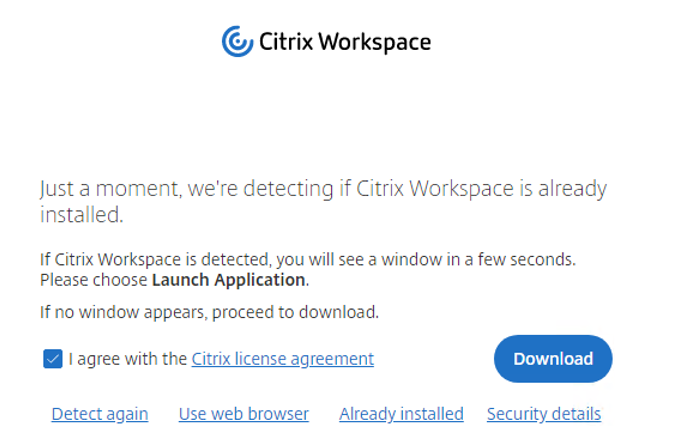Click the Citrix Workspace title text

[x=344, y=42]
